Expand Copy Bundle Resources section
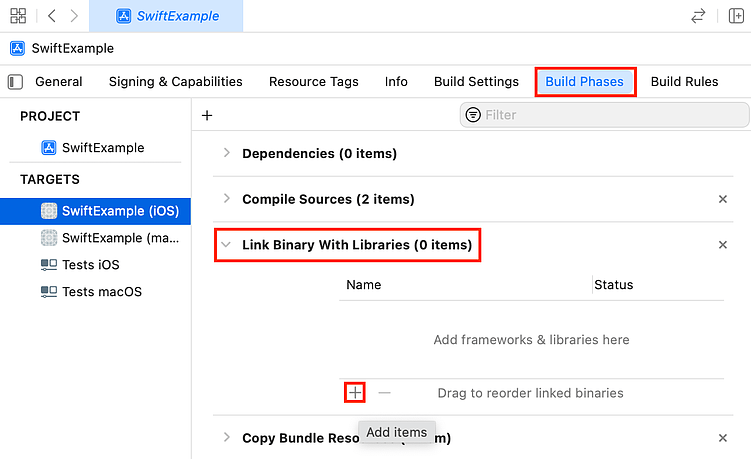The width and height of the screenshot is (751, 459). (x=227, y=437)
